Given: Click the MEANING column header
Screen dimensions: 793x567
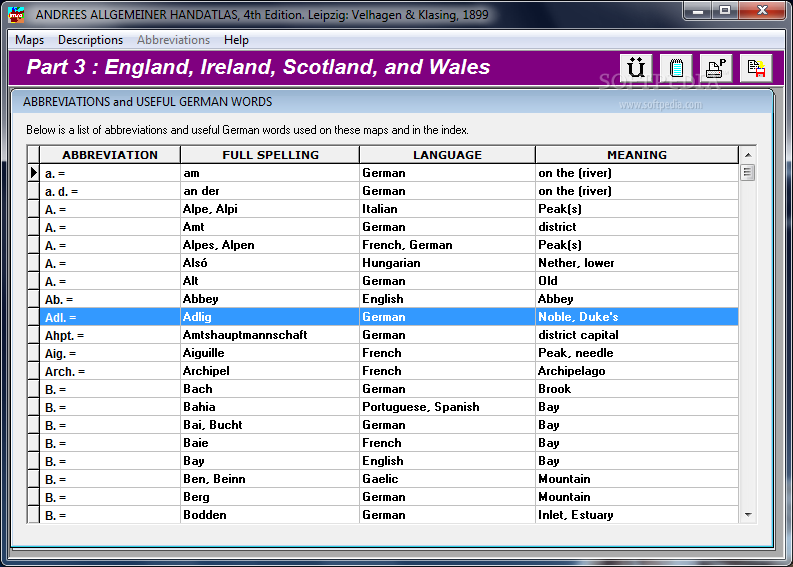Looking at the screenshot, I should 637,155.
